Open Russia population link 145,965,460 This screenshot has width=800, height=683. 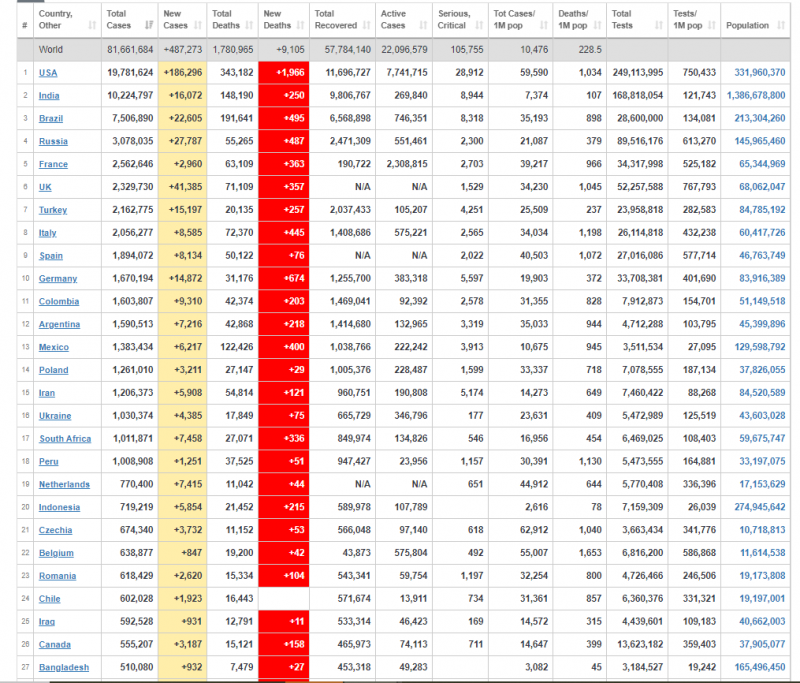click(x=760, y=141)
